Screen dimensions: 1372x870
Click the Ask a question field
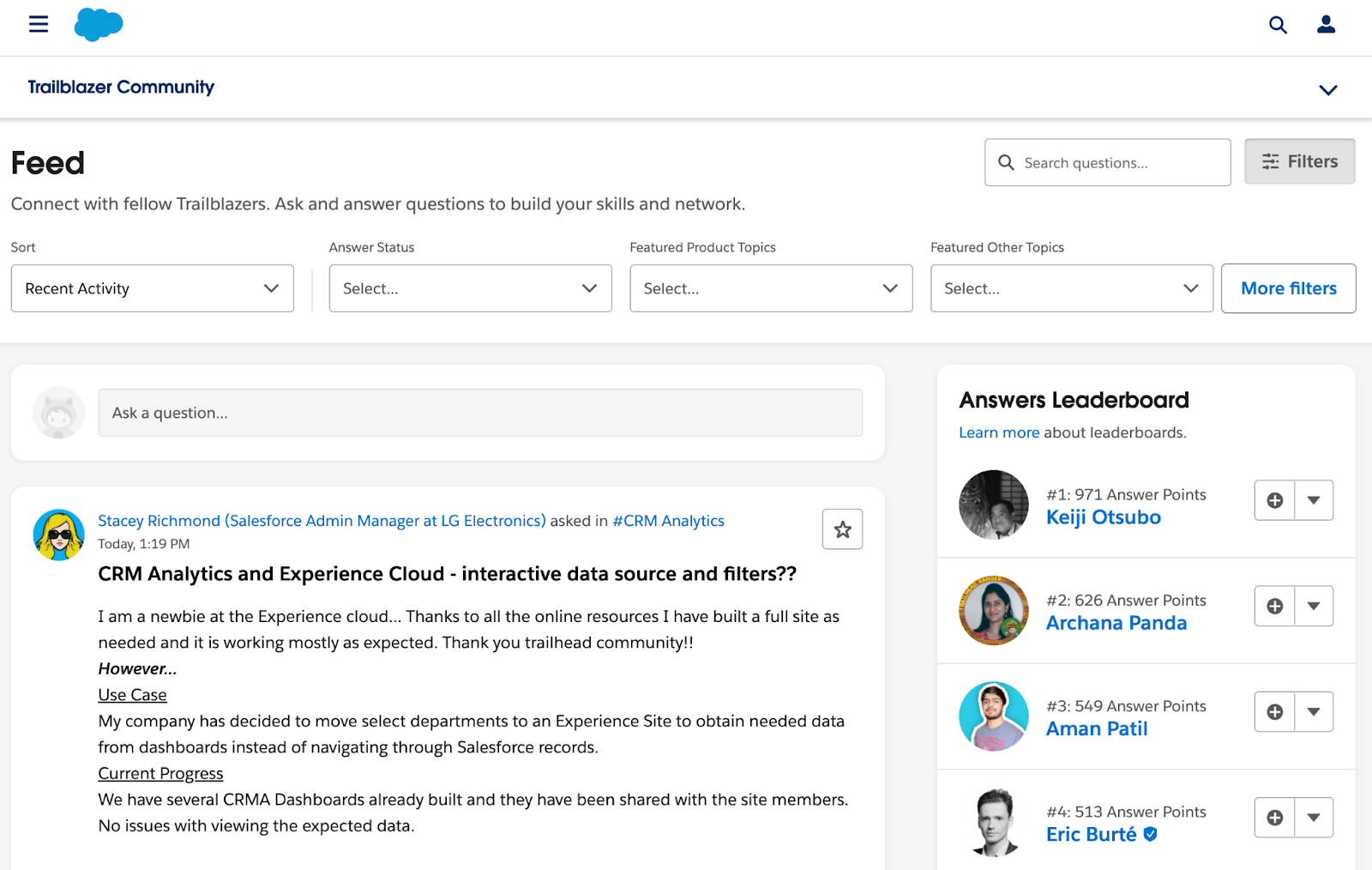480,413
